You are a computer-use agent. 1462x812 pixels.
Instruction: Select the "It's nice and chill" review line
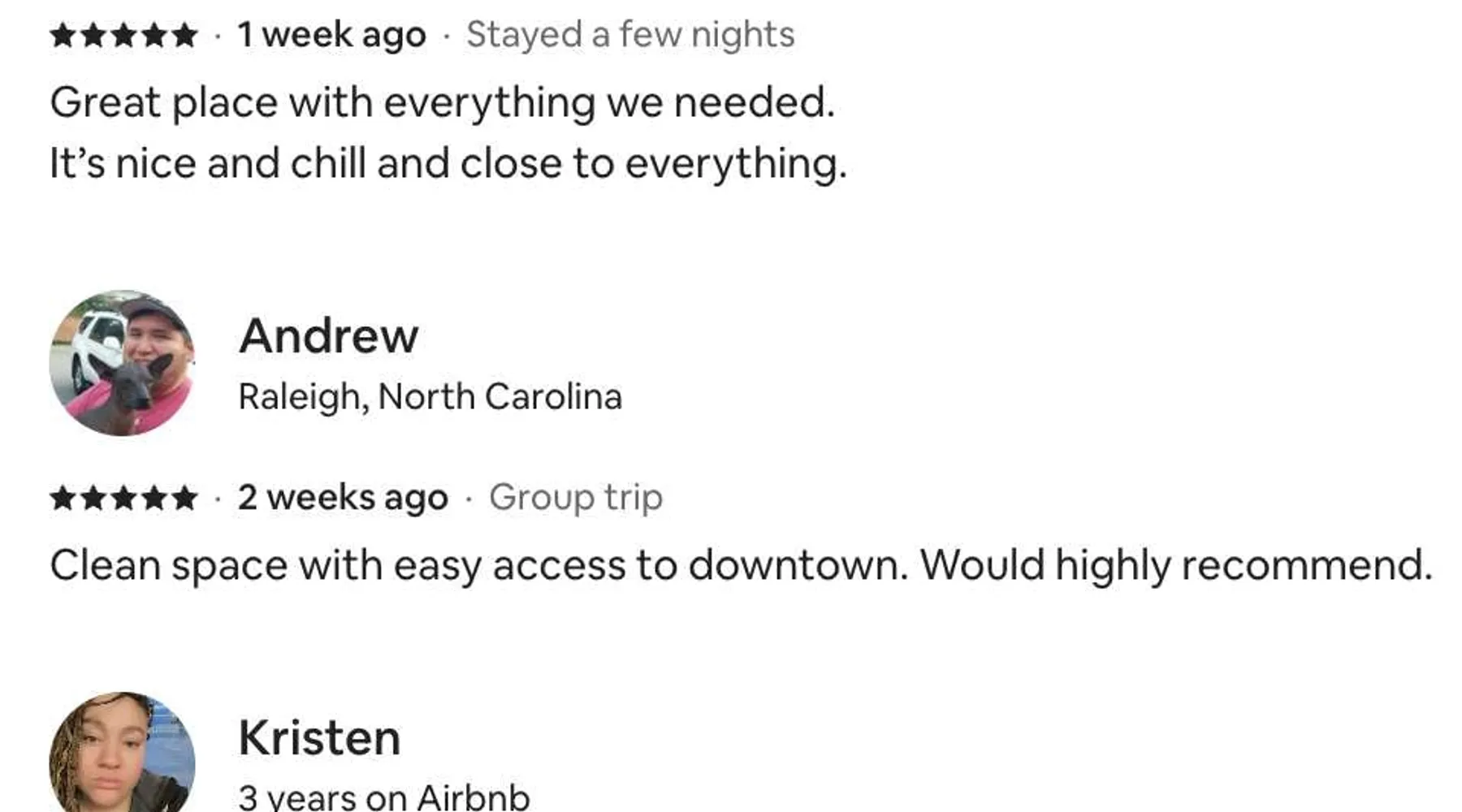pos(448,163)
